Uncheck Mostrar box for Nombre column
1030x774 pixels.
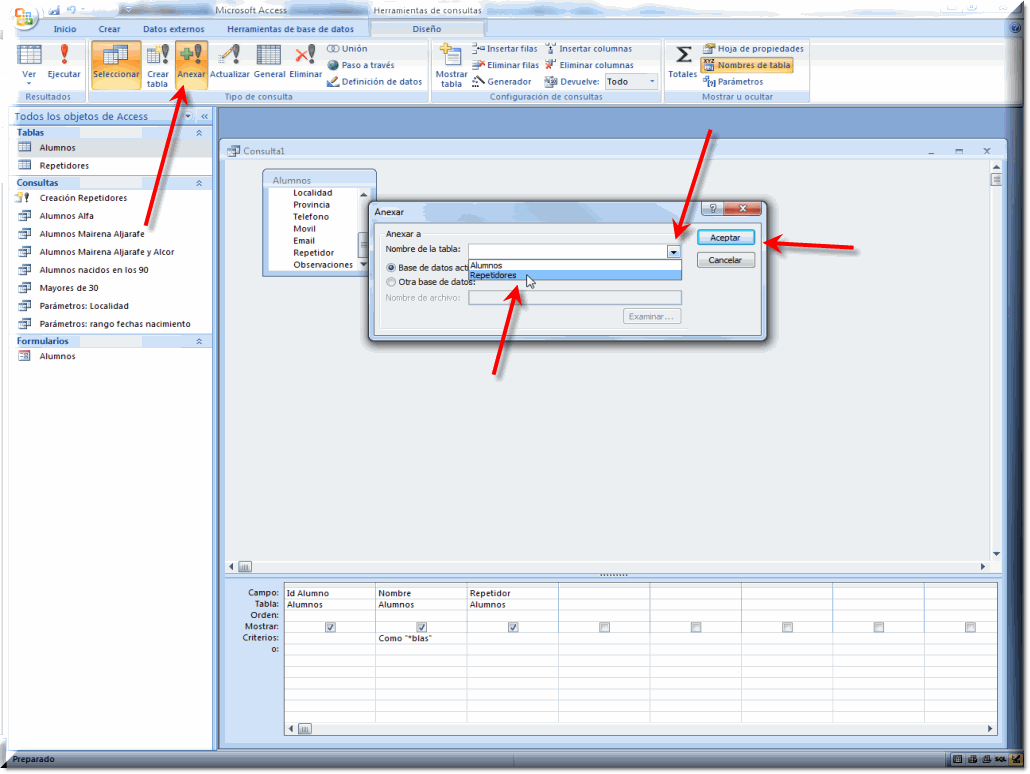click(x=422, y=627)
